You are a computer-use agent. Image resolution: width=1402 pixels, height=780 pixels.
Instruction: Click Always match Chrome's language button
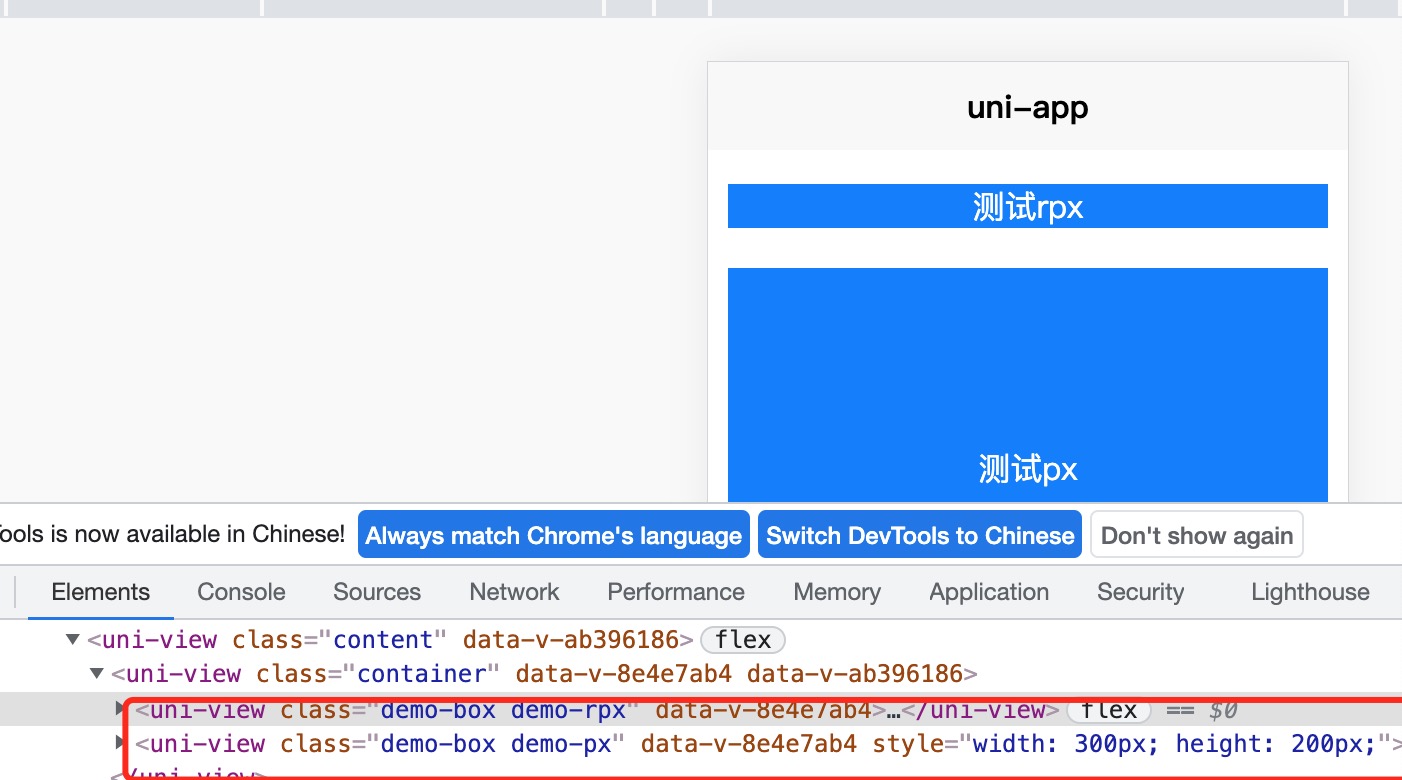coord(553,535)
